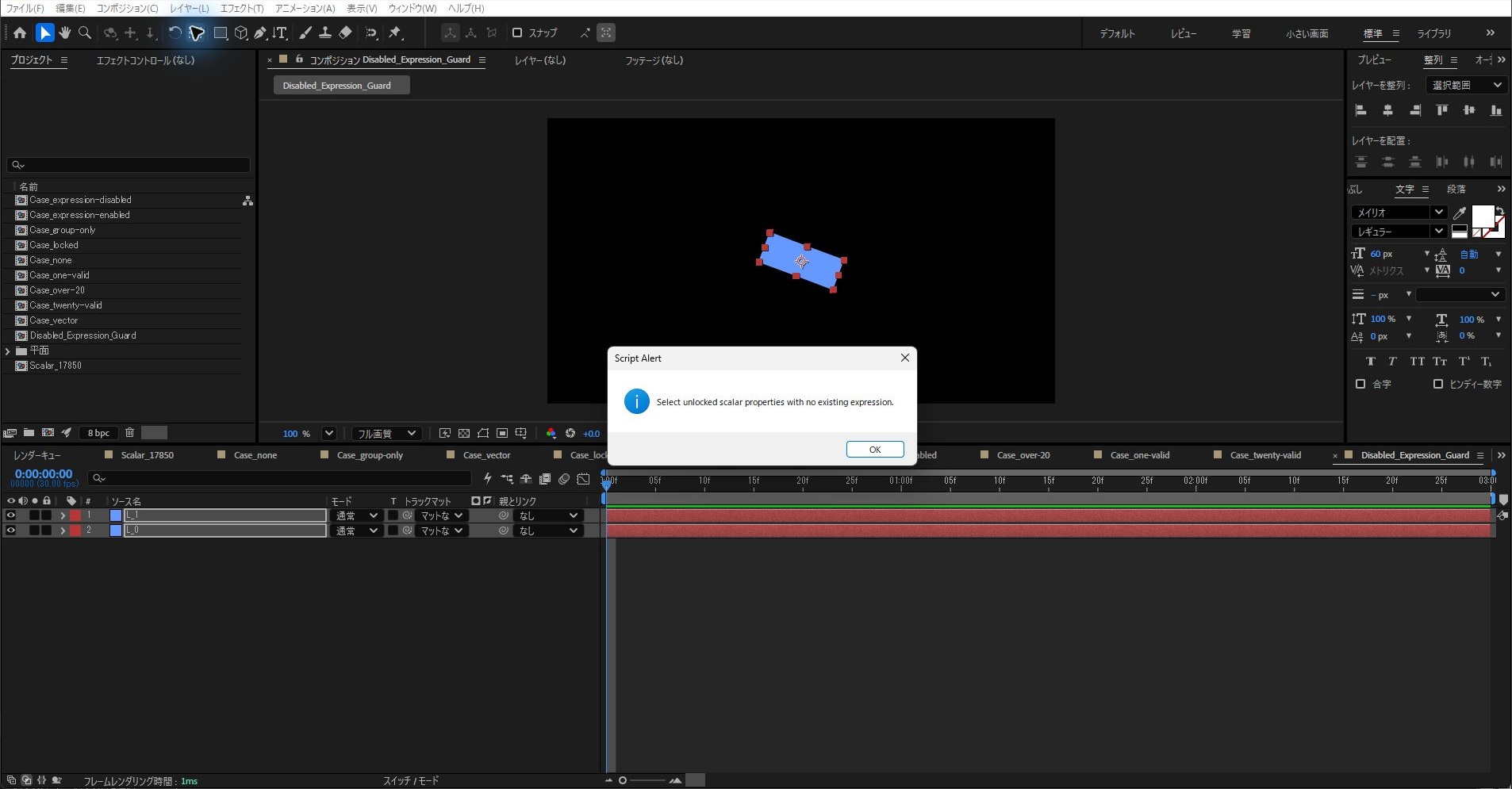Select the Rectangle shape tool

tap(221, 33)
